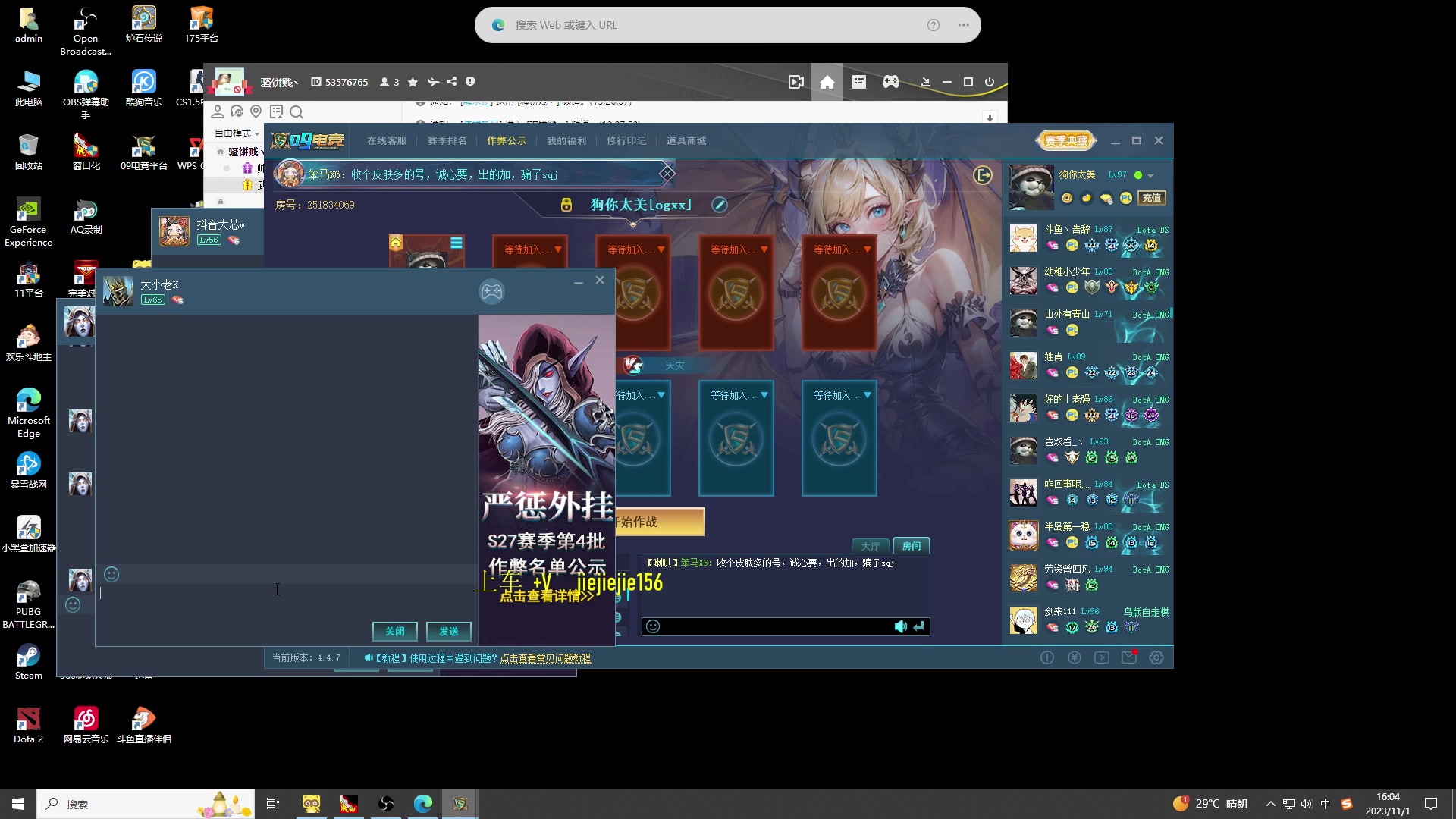1456x819 pixels.
Task: Click the 发送 send button in chat window
Action: click(448, 631)
